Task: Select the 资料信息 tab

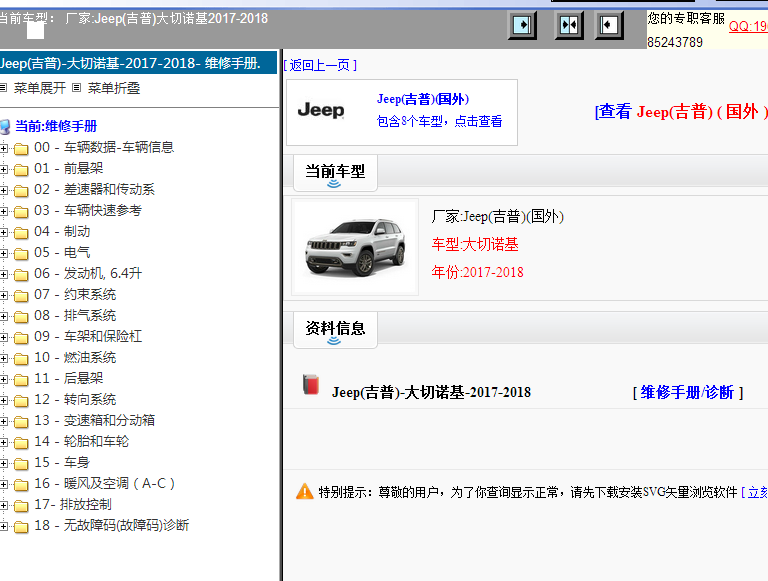Action: pos(335,329)
